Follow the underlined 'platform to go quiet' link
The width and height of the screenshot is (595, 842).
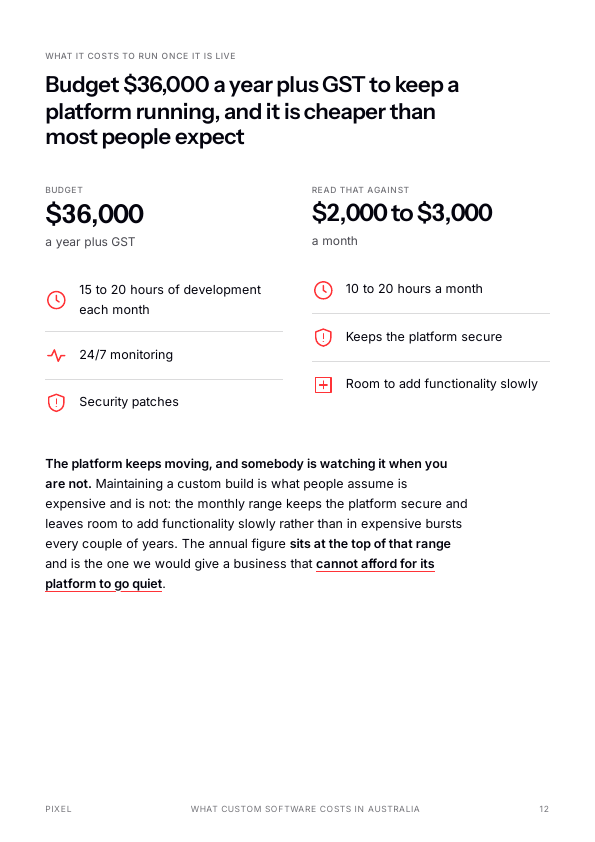[104, 584]
